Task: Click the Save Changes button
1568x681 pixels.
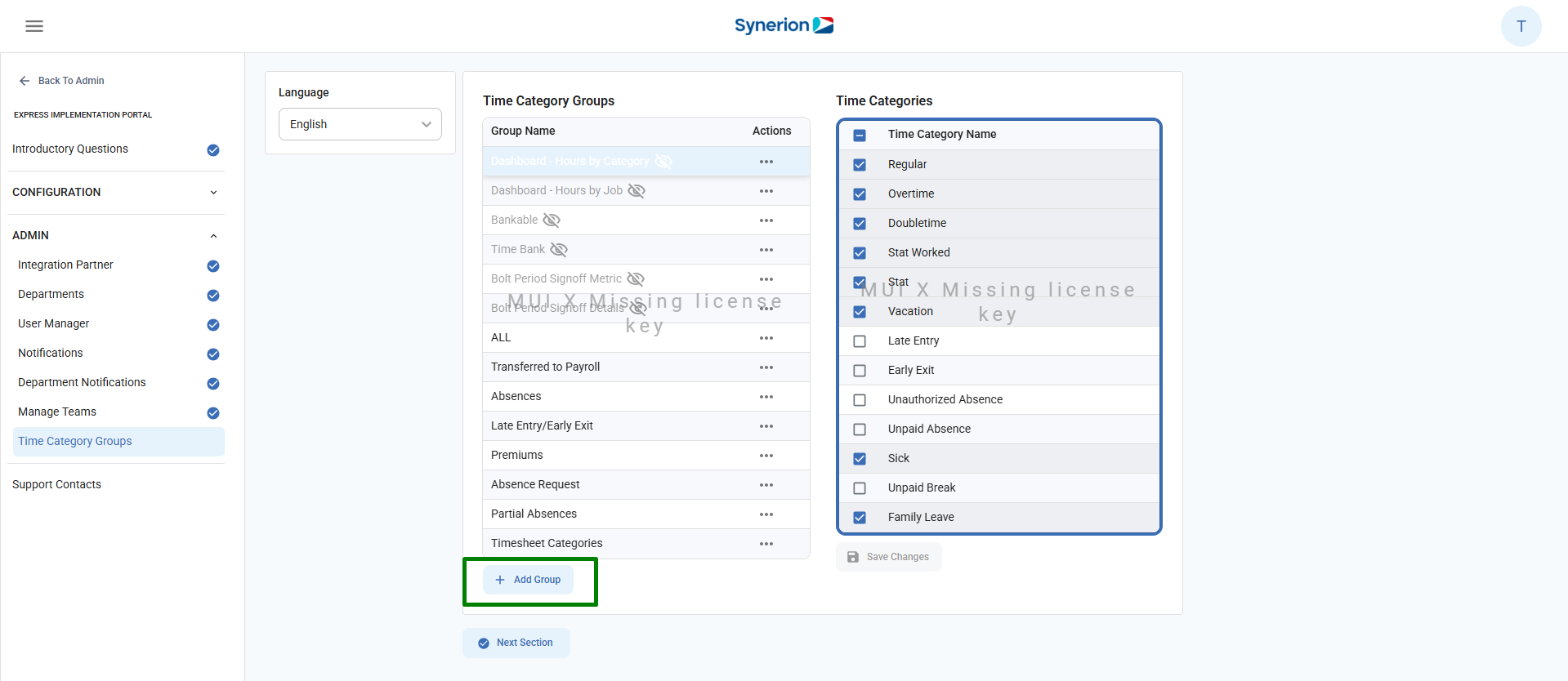Action: pos(888,557)
